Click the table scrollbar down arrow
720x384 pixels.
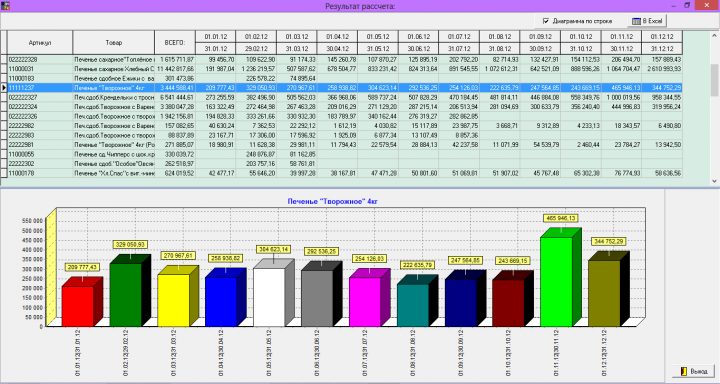coord(714,181)
